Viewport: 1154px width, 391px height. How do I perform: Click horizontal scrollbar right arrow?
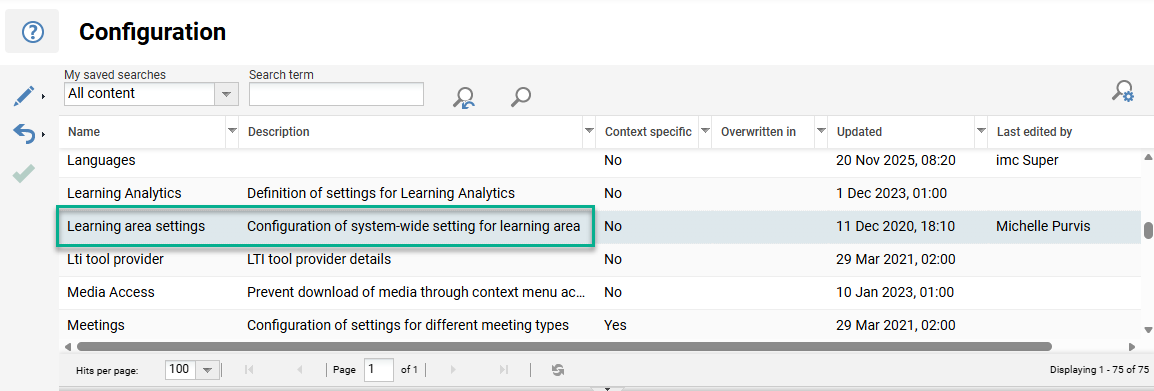point(1133,346)
